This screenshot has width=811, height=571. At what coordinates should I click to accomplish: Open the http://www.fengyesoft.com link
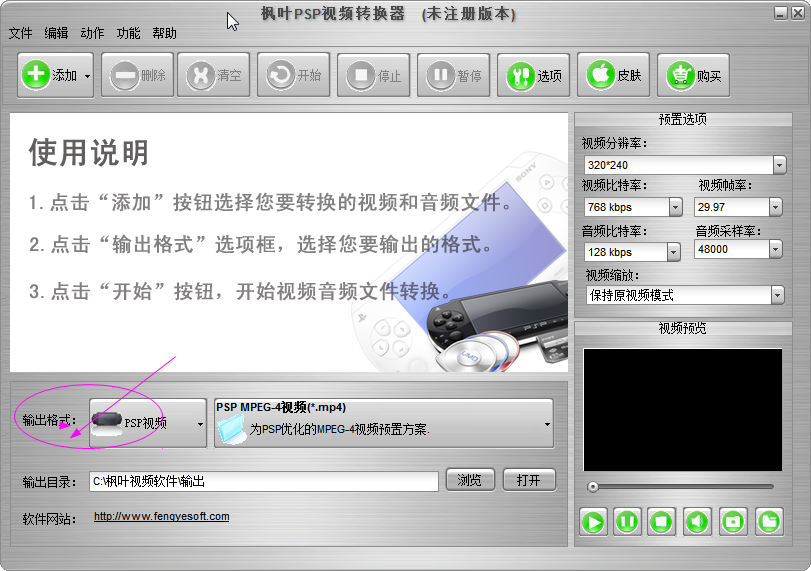tap(161, 517)
